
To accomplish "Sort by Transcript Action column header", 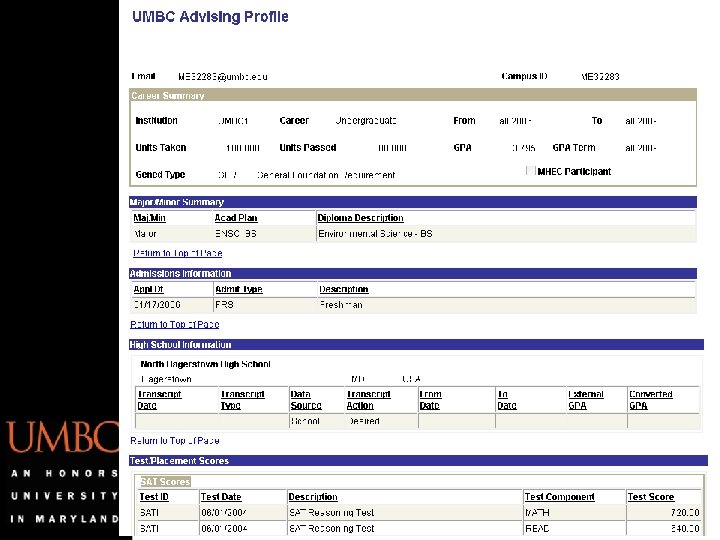I will (368, 400).
